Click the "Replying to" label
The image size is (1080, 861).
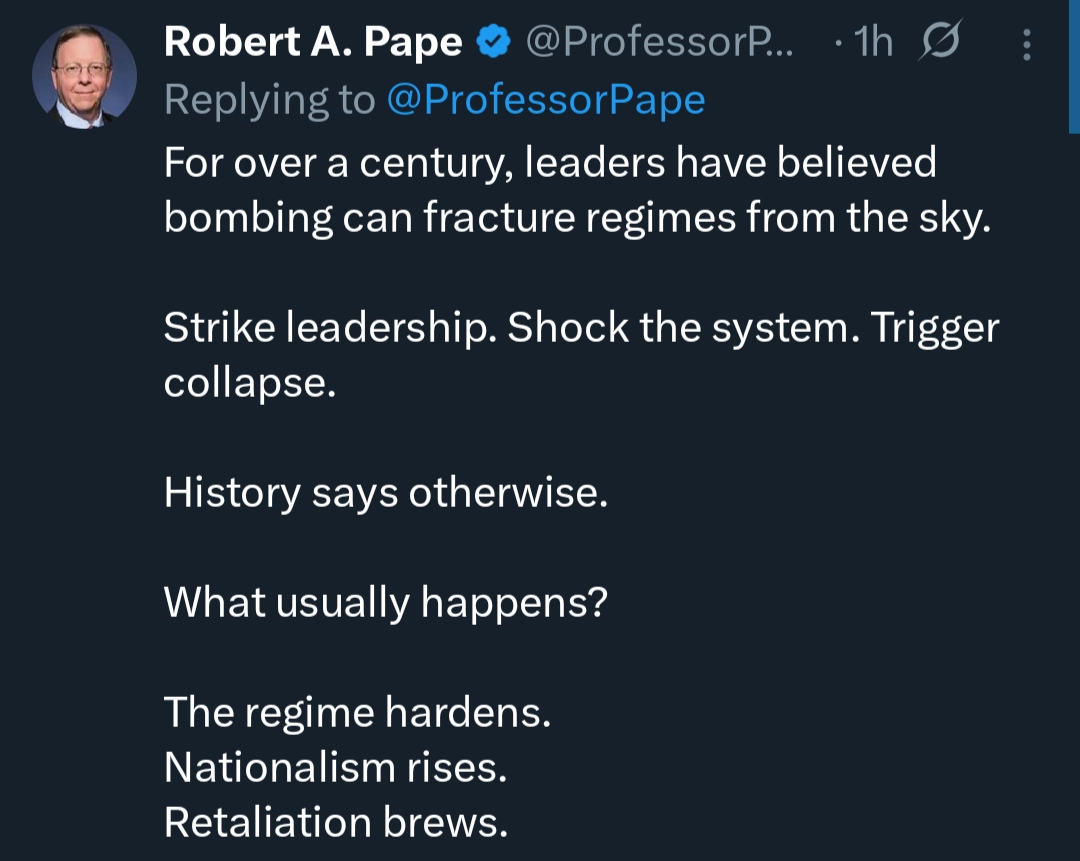pos(269,100)
